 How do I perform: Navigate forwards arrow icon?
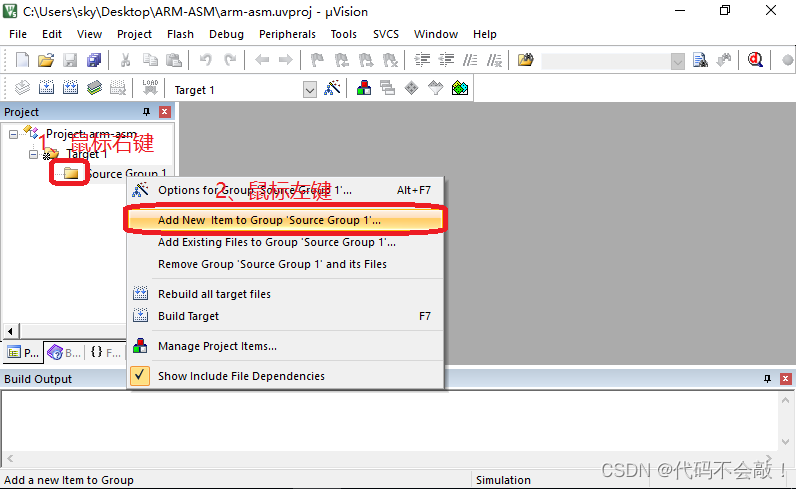pos(286,60)
